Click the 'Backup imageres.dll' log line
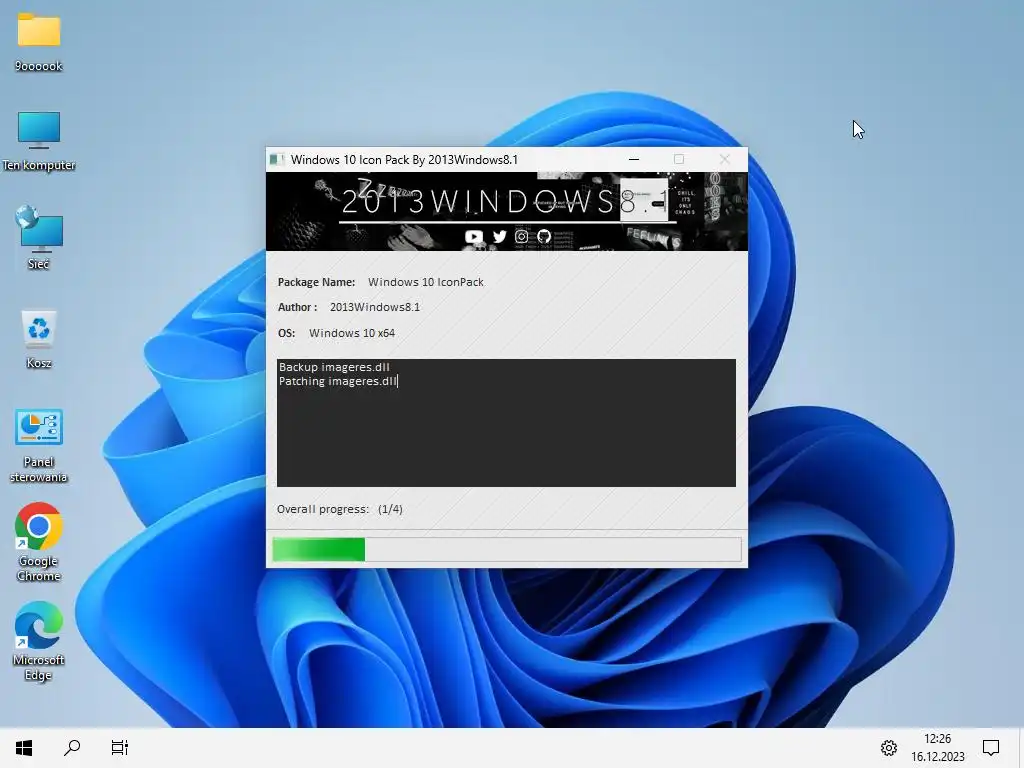1024x768 pixels. point(334,367)
